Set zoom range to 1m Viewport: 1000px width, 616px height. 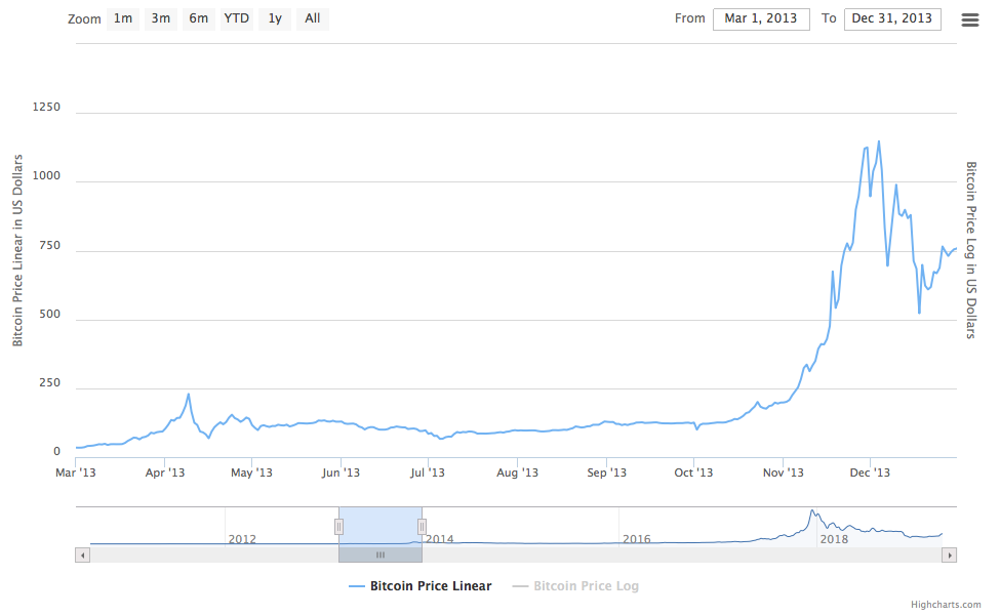[x=123, y=18]
